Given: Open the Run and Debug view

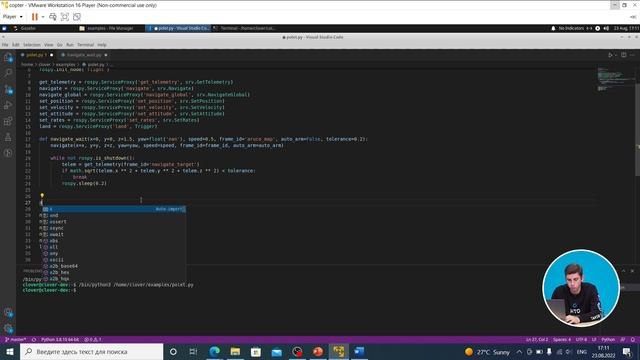Looking at the screenshot, I should point(8,105).
